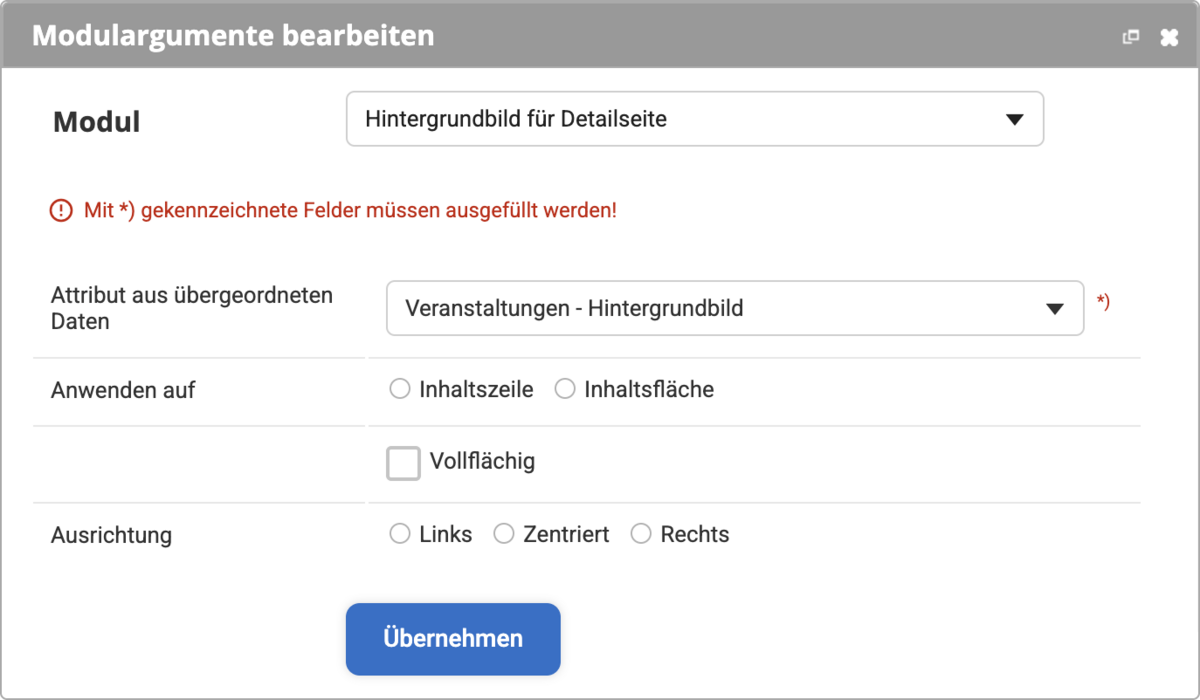1200x700 pixels.
Task: Choose Zentriert alignment
Action: pyautogui.click(x=504, y=534)
